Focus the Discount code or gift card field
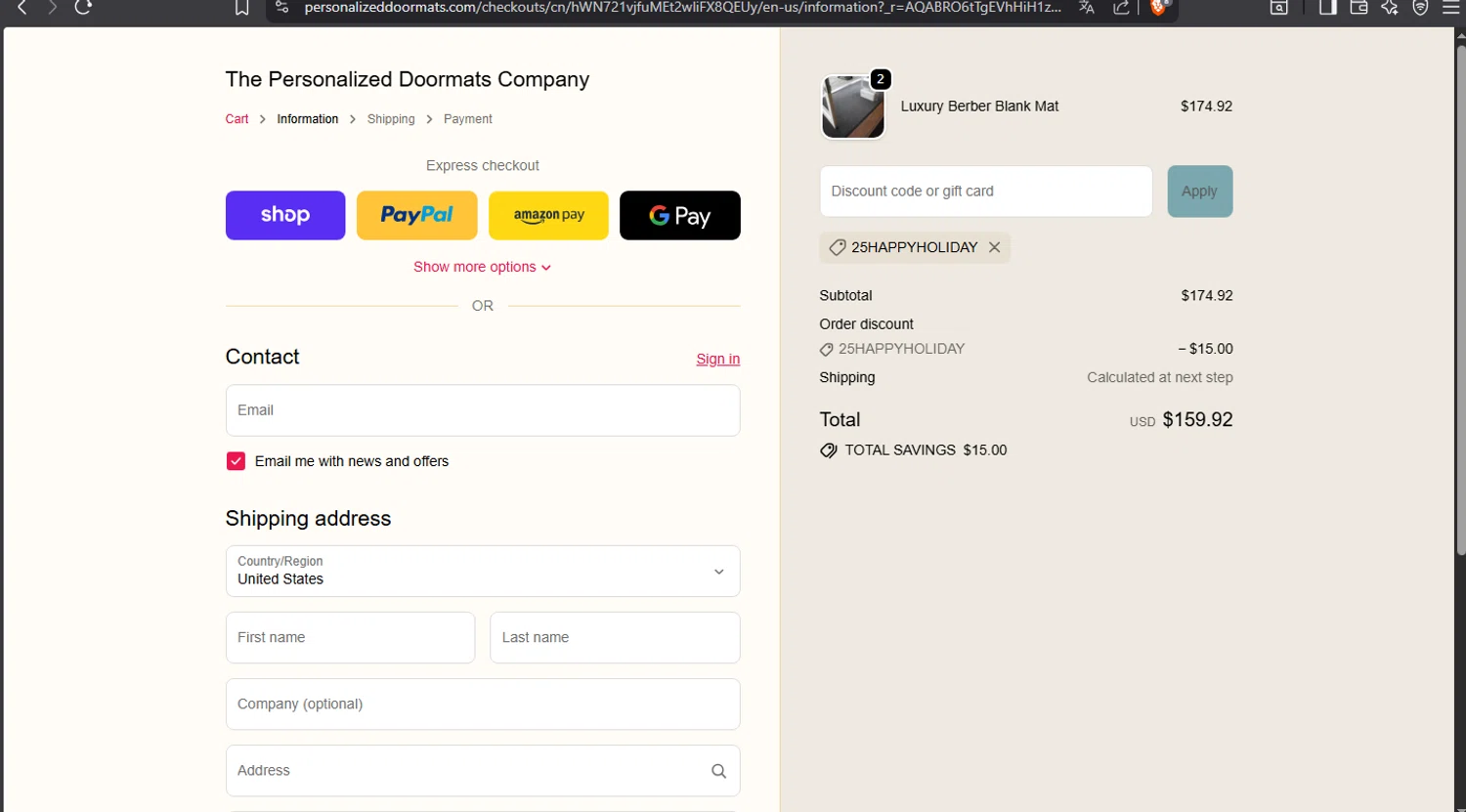The image size is (1466, 812). click(x=986, y=192)
